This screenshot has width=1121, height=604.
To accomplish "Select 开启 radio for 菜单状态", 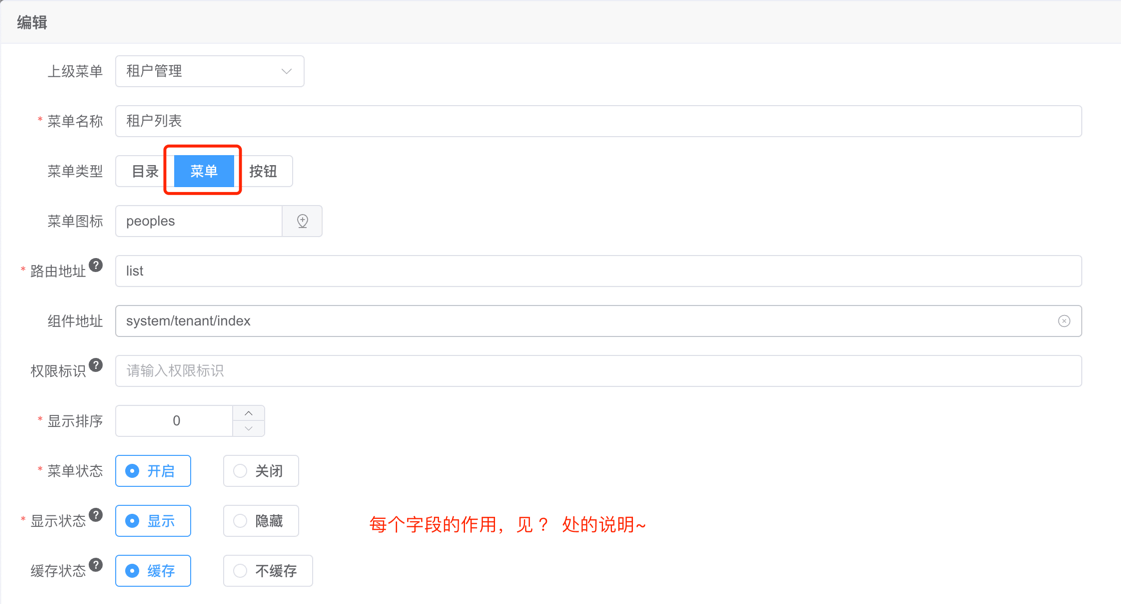I will tap(153, 471).
